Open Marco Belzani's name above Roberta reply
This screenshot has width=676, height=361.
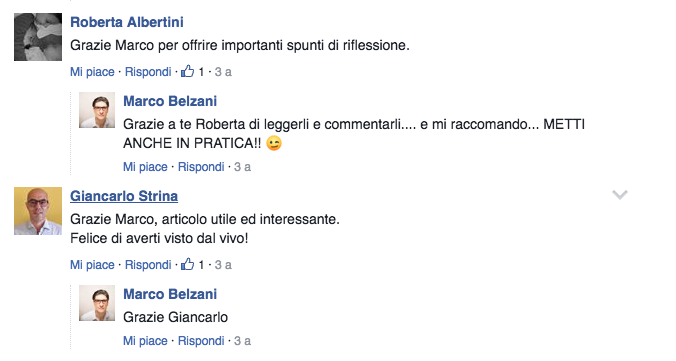(x=170, y=101)
